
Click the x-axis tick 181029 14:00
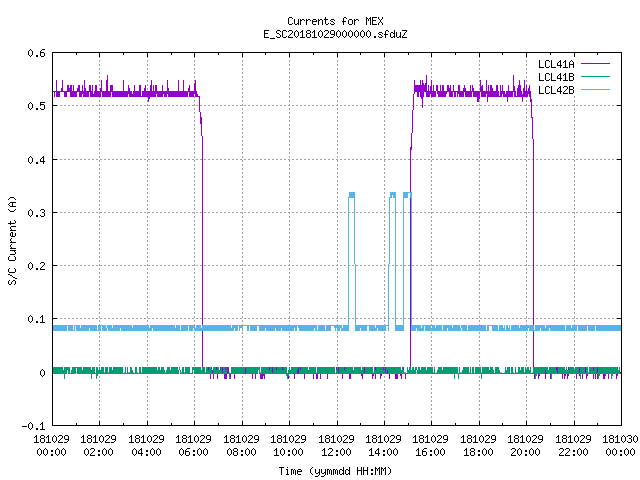(383, 445)
